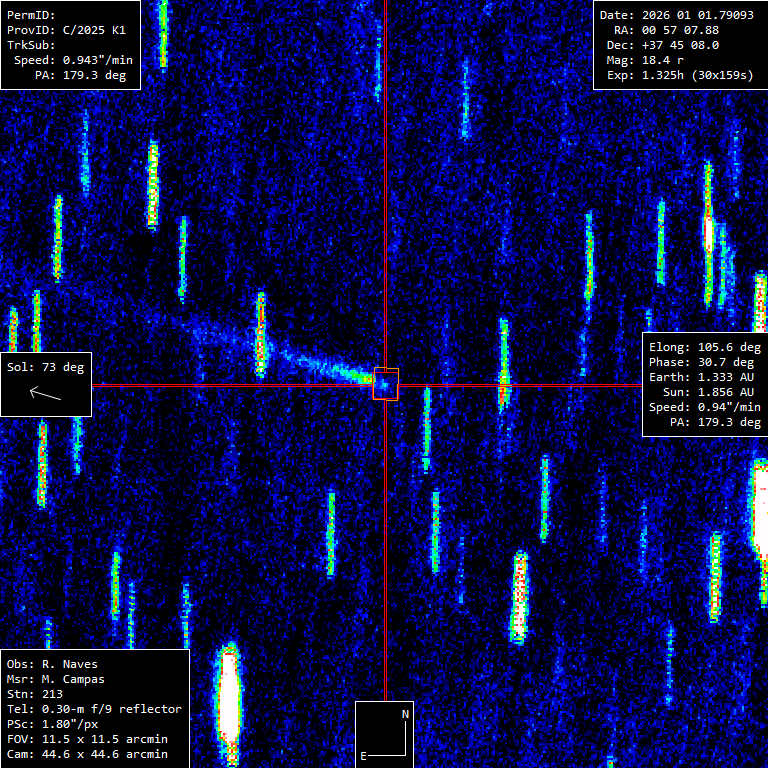
Task: Click the FOV 11.5 x 11.5 arcmin line
Action: point(87,739)
